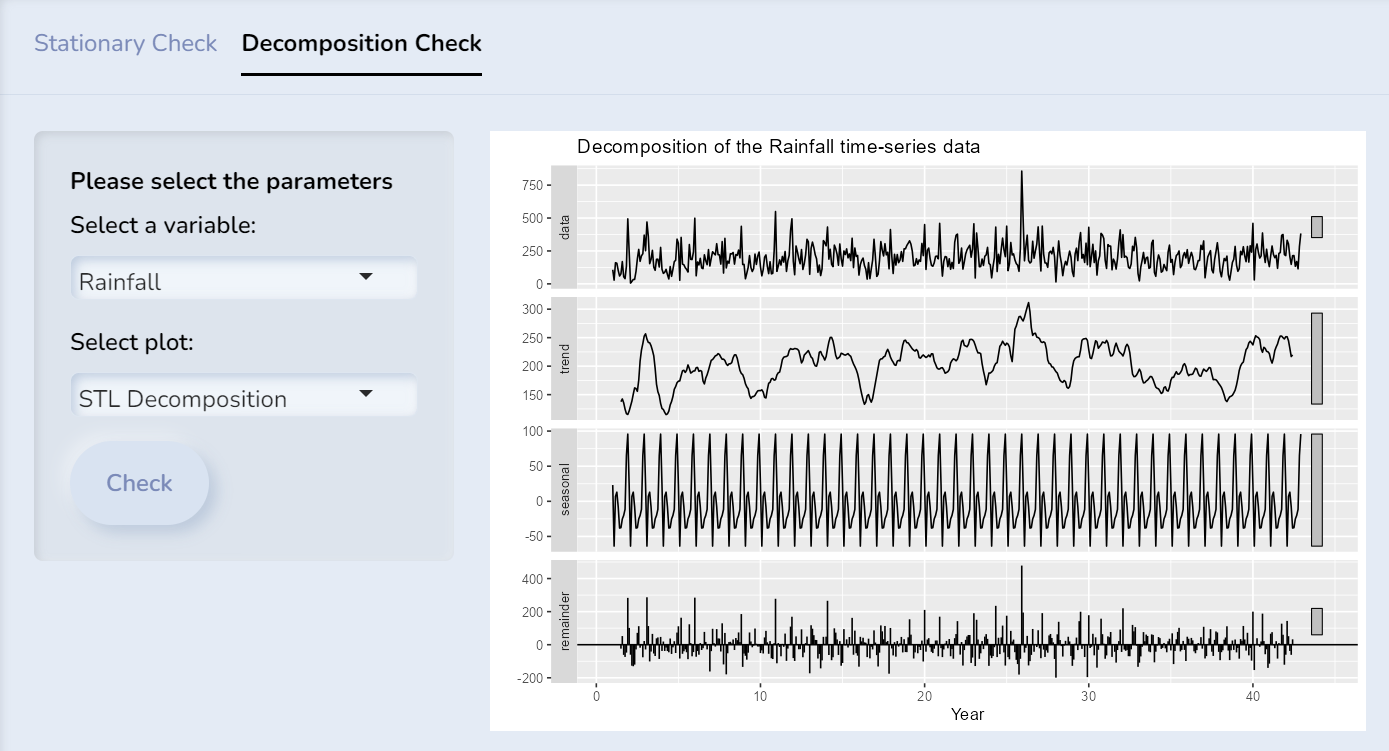The width and height of the screenshot is (1389, 751).
Task: Open the STL Decomposition plot dropdown
Action: [x=243, y=397]
